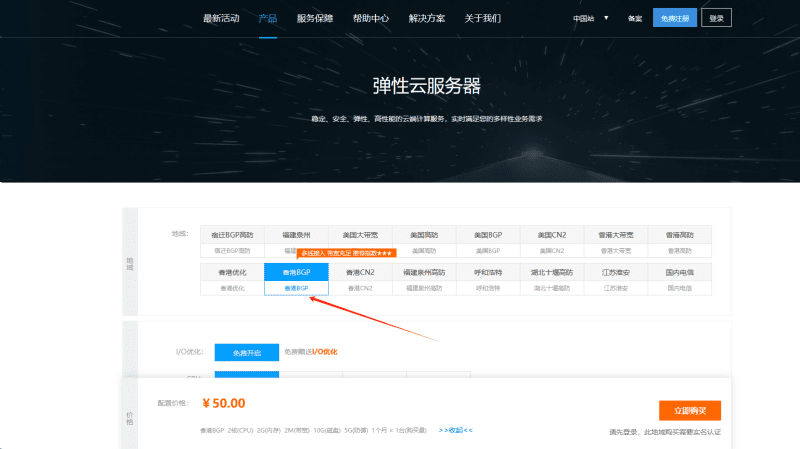Click the orange I/O优化 promo text
800x449 pixels.
pyautogui.click(x=324, y=352)
